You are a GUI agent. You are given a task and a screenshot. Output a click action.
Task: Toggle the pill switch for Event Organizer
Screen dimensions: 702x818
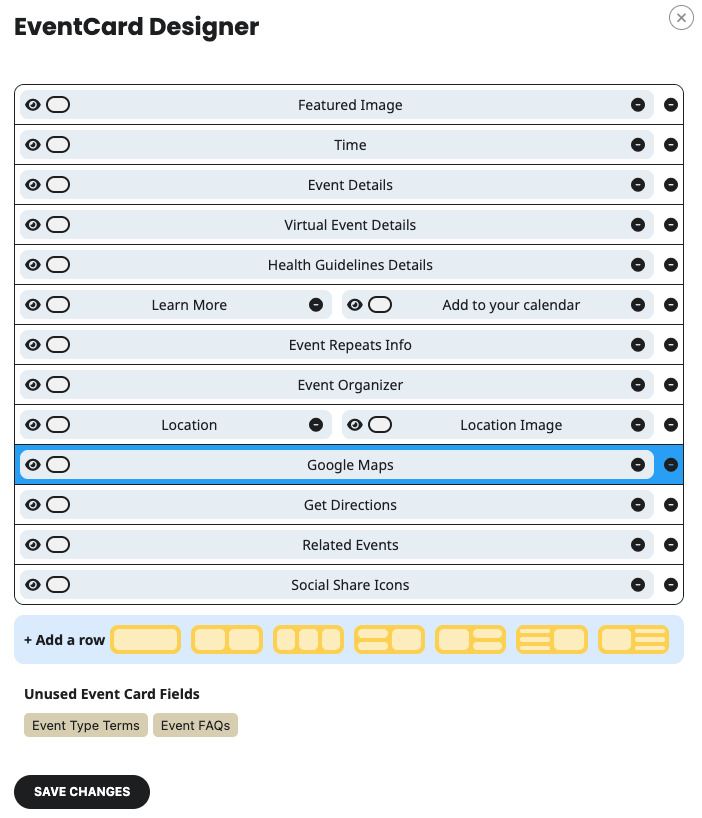click(58, 385)
